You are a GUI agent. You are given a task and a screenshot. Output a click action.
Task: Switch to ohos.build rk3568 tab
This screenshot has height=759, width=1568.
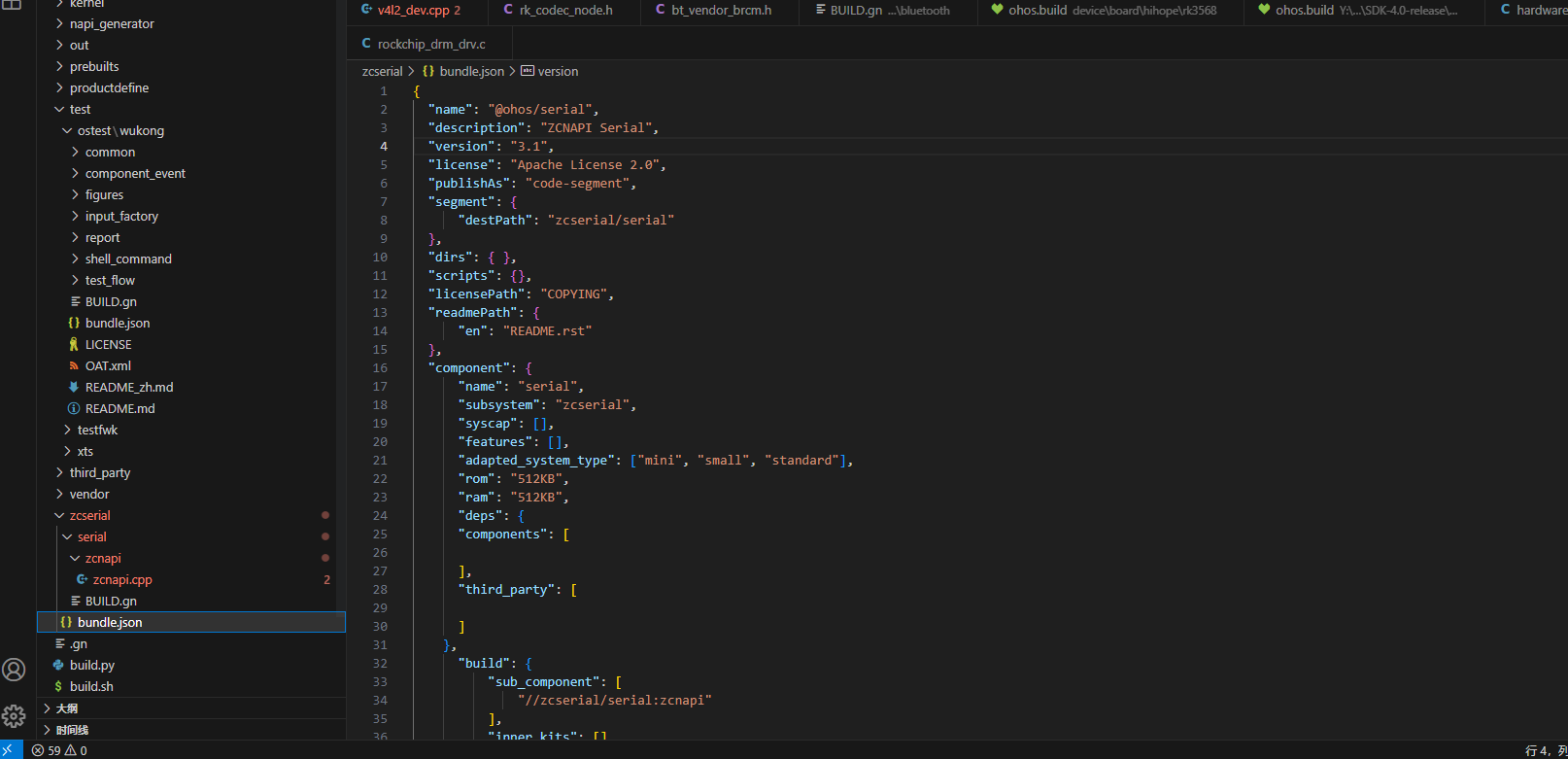(1110, 11)
